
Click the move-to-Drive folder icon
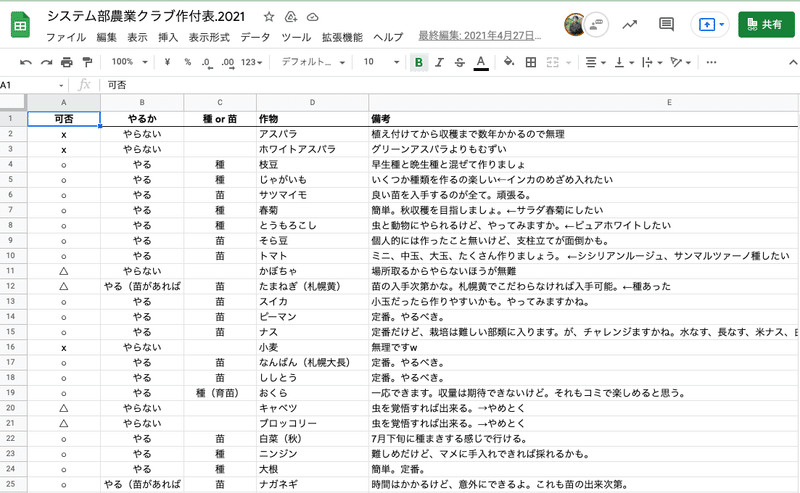[291, 17]
